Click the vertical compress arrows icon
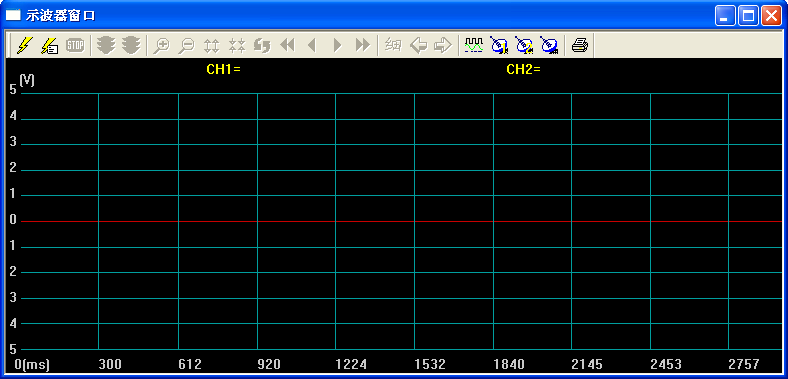This screenshot has height=379, width=788. pos(237,45)
